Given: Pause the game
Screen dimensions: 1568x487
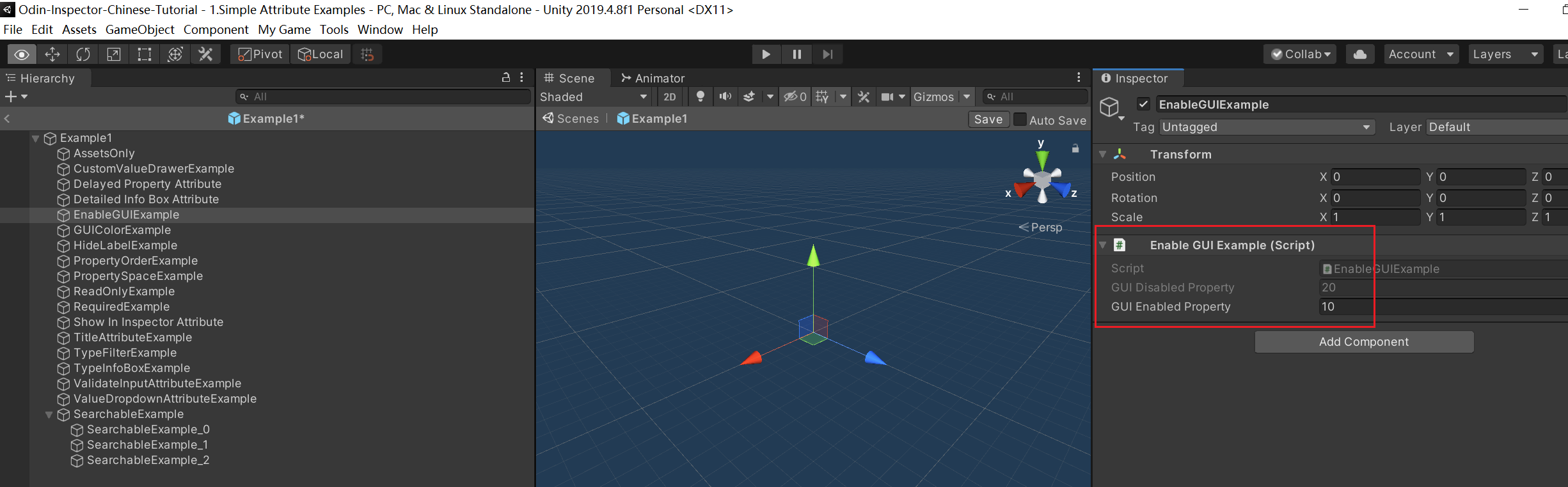Looking at the screenshot, I should 796,54.
